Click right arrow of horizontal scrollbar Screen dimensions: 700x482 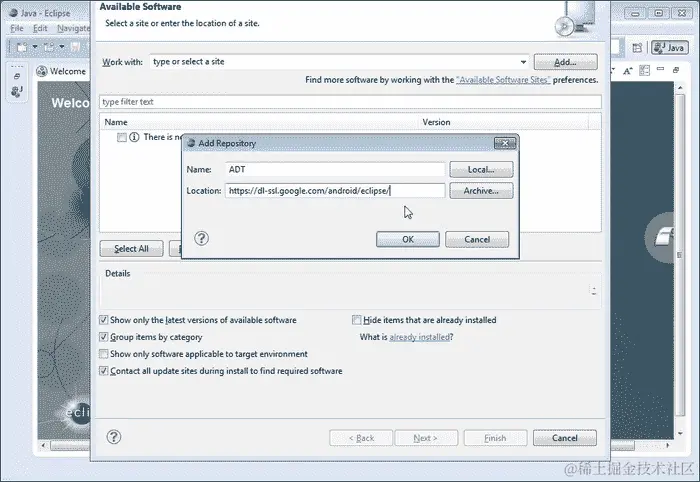tap(668, 445)
